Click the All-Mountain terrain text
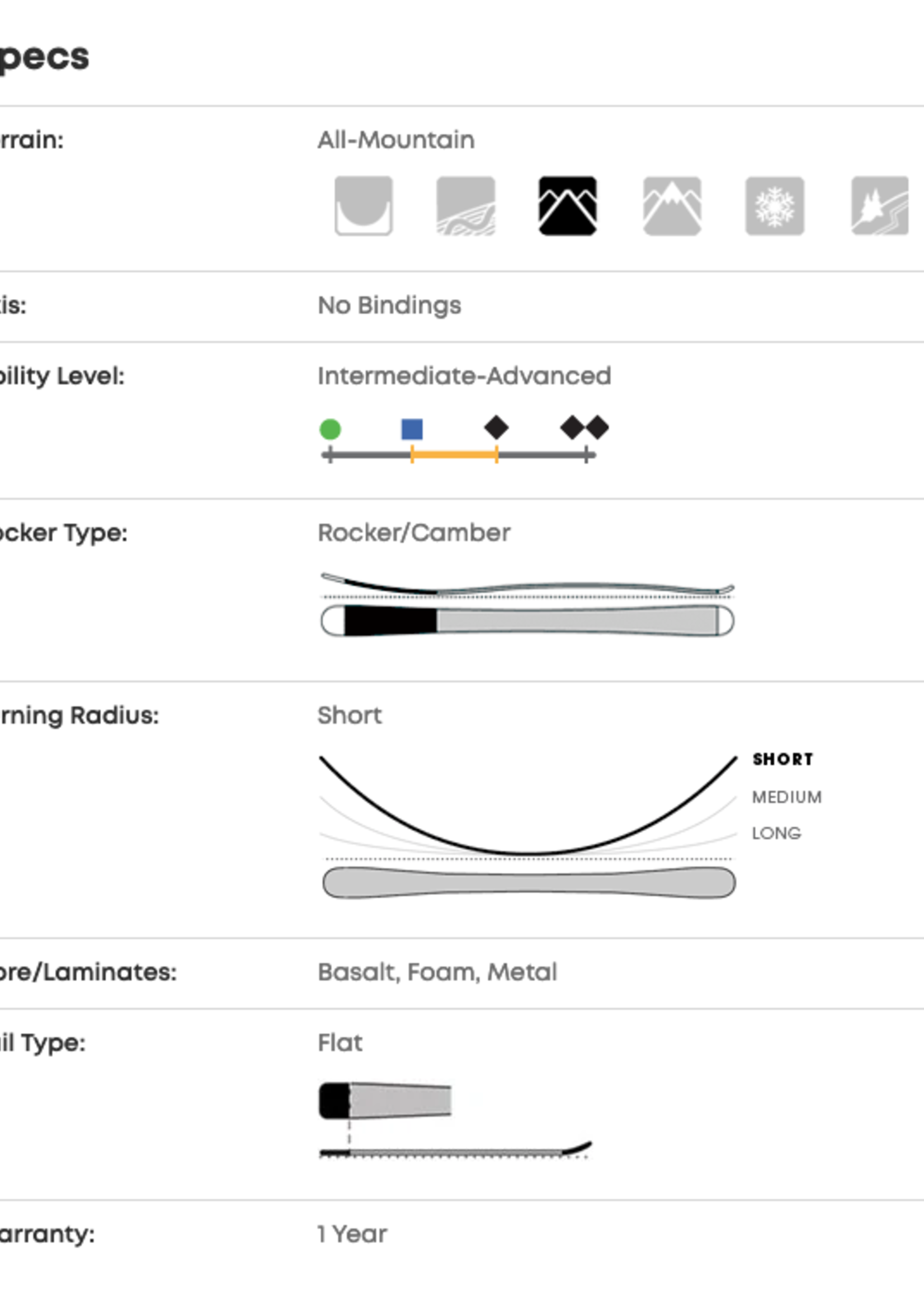924x1294 pixels. point(396,140)
